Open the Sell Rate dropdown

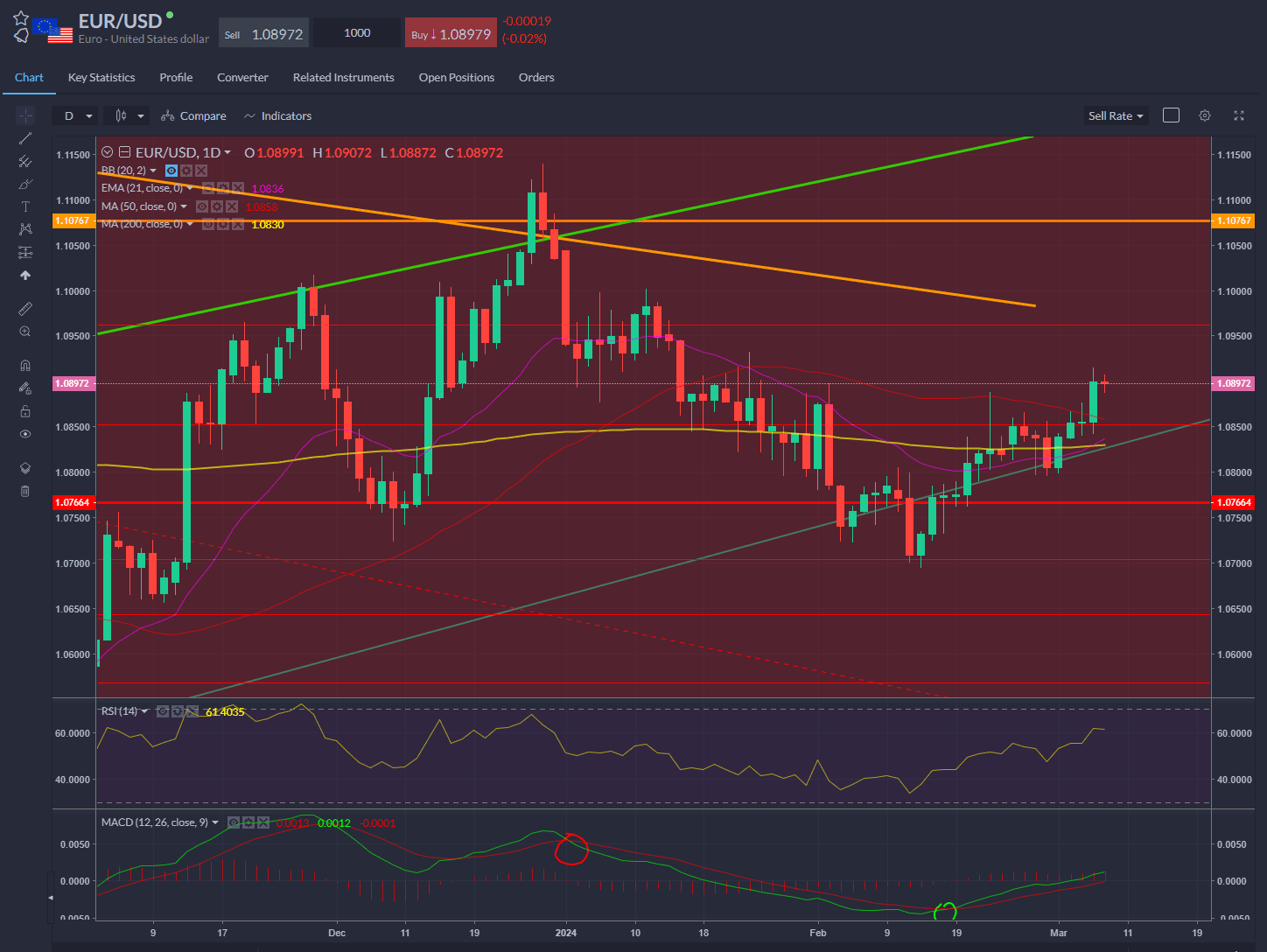coord(1116,115)
